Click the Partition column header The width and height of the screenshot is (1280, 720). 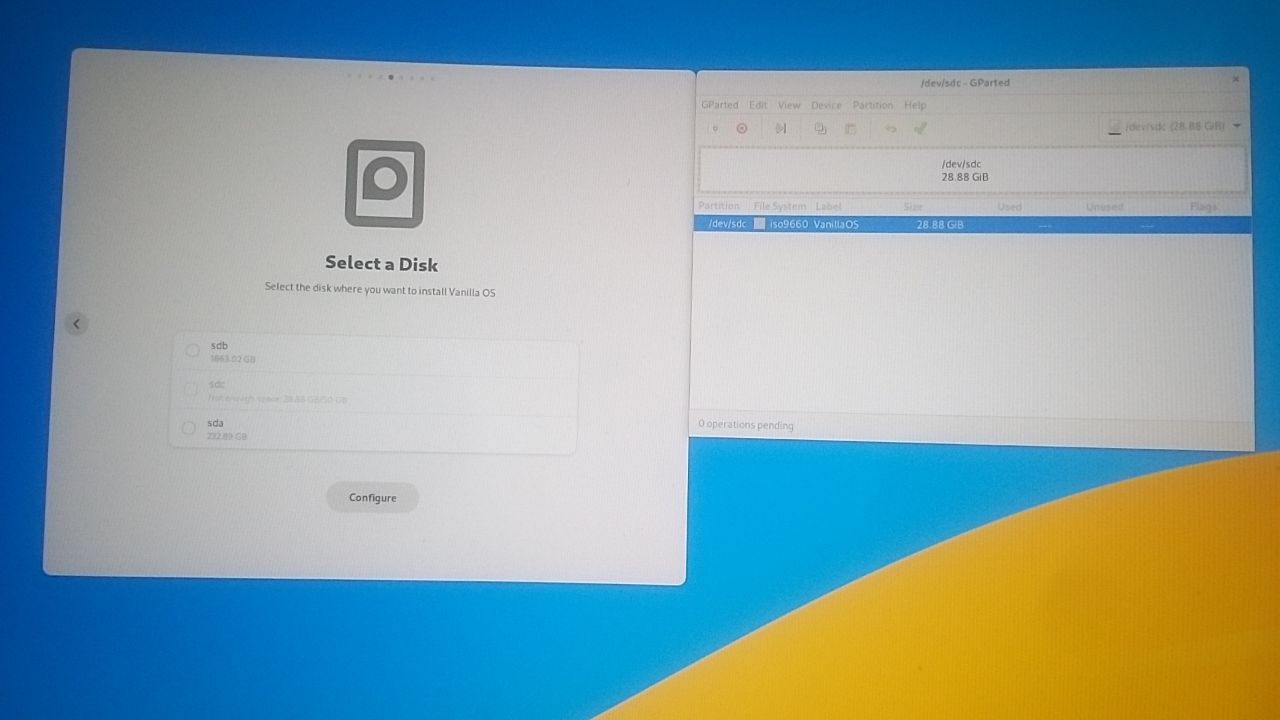719,206
